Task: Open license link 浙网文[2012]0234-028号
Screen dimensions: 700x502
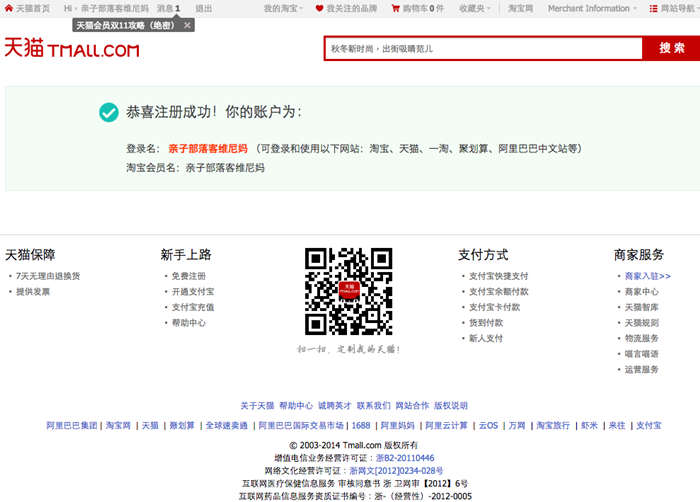Action: (x=396, y=471)
